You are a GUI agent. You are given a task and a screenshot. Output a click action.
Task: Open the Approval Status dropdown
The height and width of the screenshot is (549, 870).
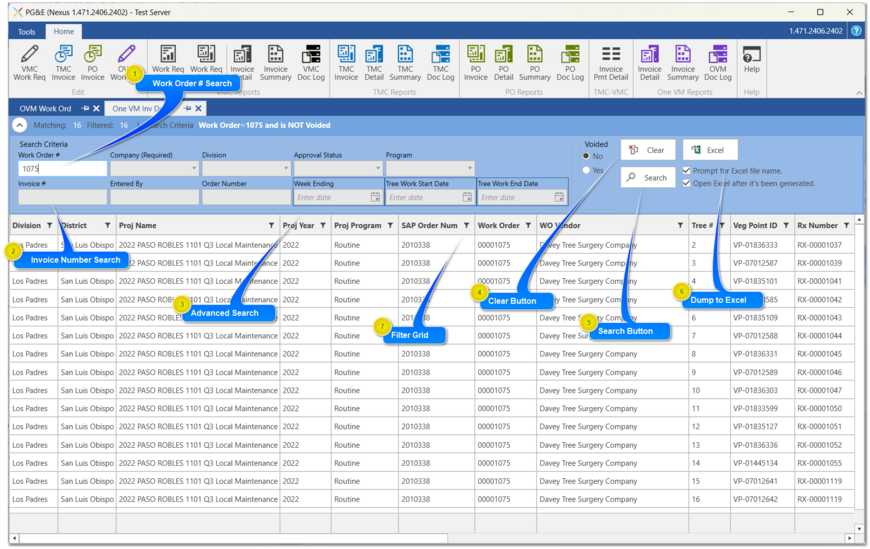[378, 169]
